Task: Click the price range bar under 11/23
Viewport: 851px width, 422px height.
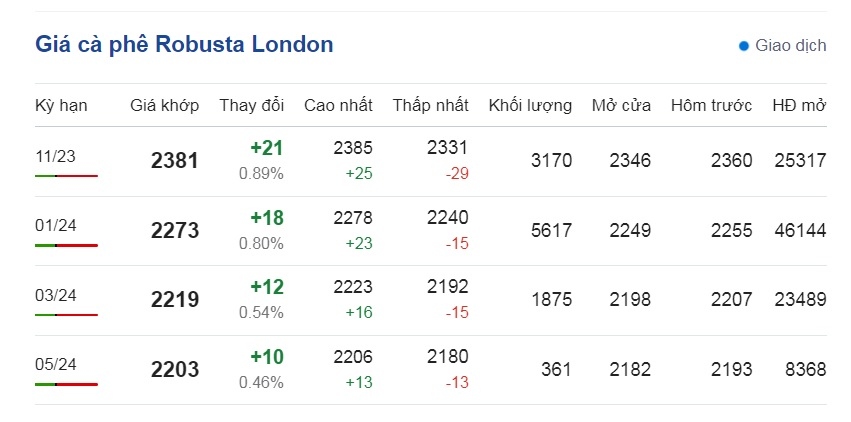Action: pyautogui.click(x=66, y=176)
